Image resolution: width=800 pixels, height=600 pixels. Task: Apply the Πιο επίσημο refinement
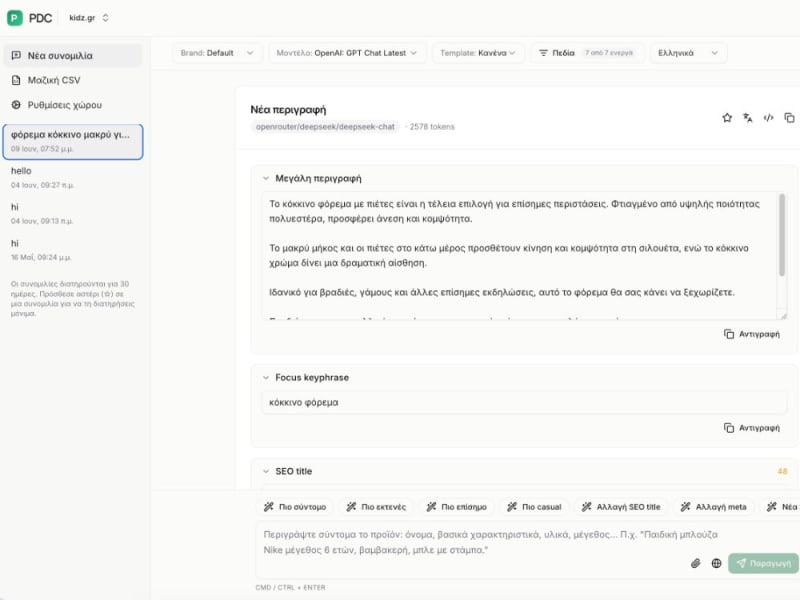coord(456,507)
